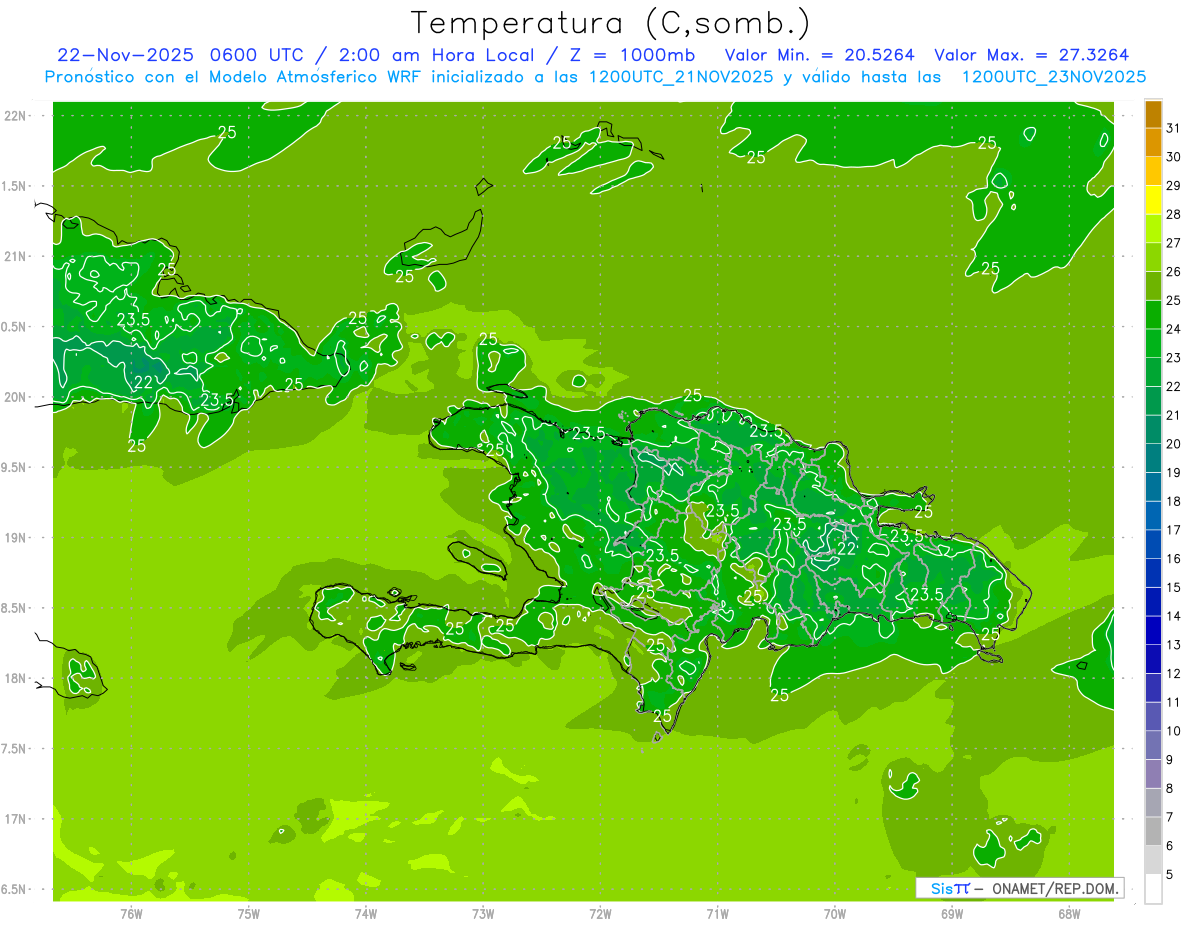Click the "76W" longitude axis label
Screen dimensions: 1200x927
click(131, 913)
